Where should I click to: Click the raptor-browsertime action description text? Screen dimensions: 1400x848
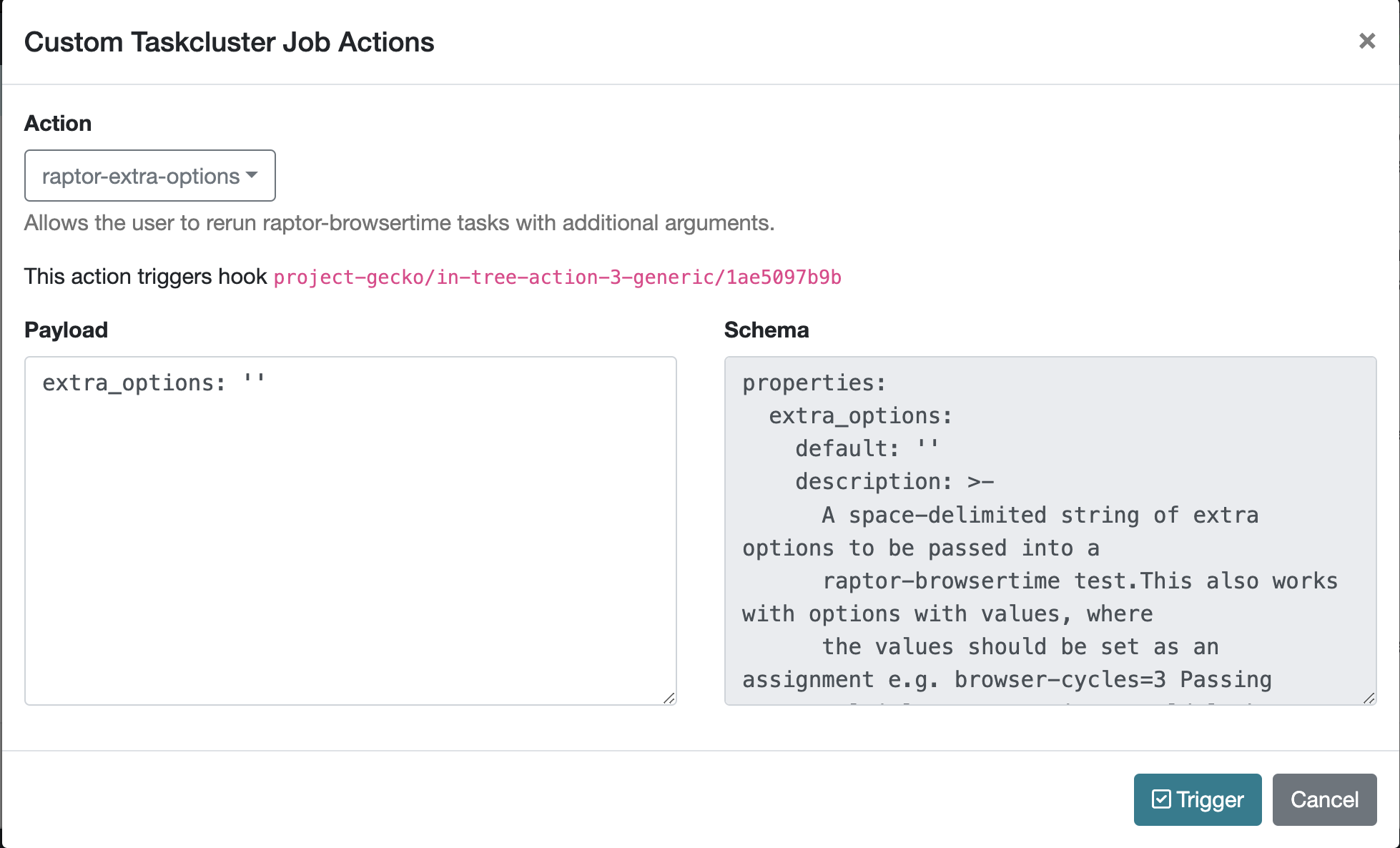pyautogui.click(x=399, y=223)
